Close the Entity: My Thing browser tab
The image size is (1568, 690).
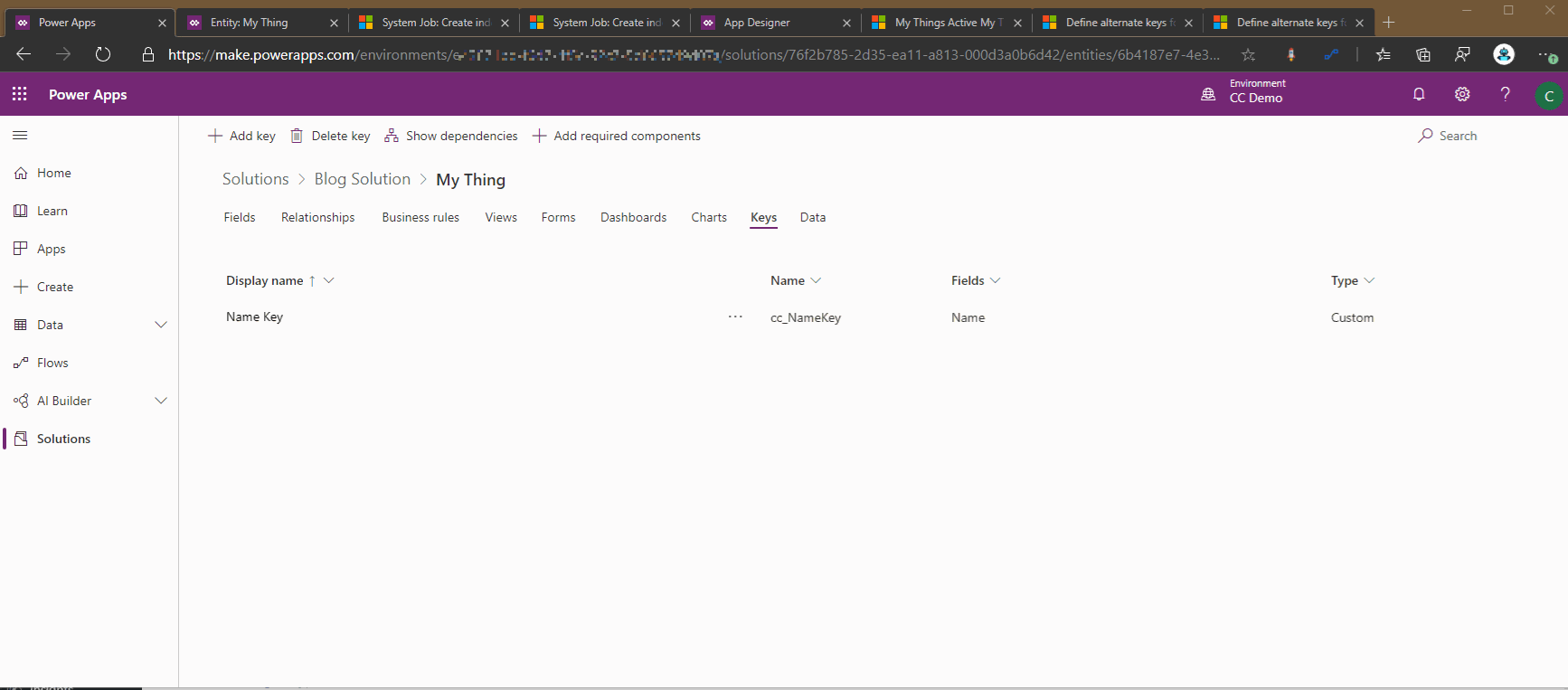[x=334, y=23]
